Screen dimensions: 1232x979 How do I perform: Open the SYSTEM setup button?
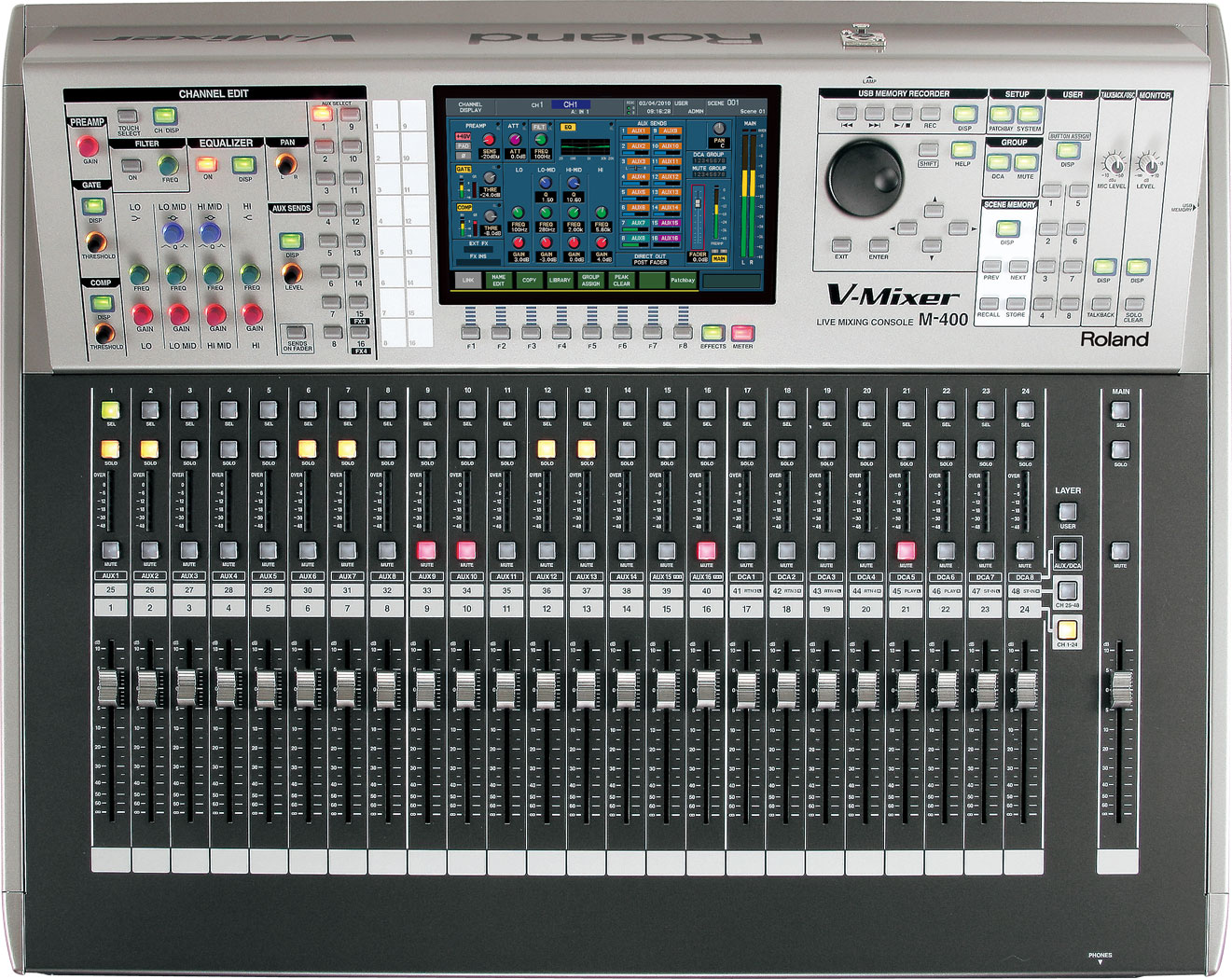point(1030,115)
